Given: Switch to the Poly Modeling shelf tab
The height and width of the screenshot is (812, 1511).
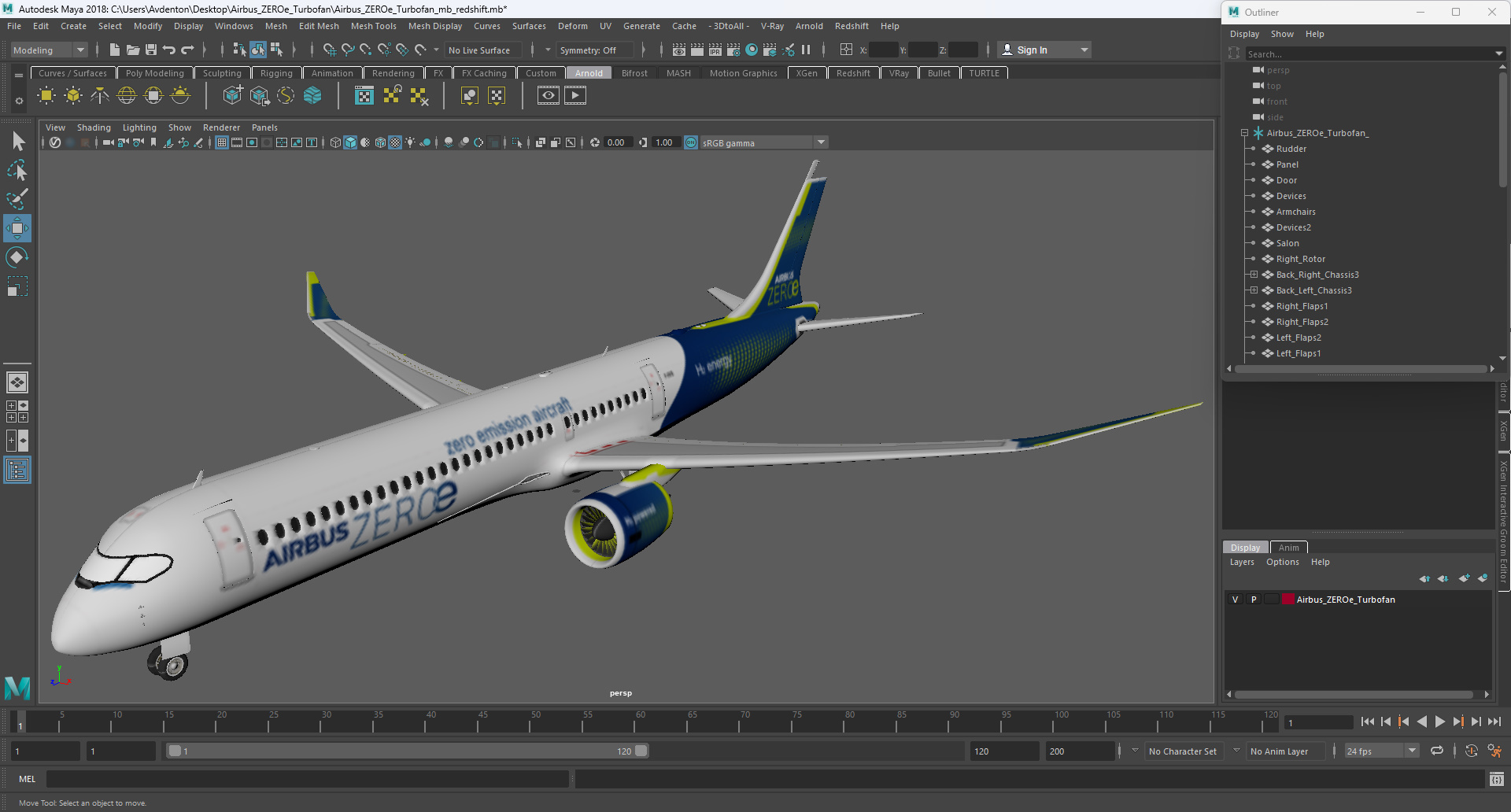Looking at the screenshot, I should [154, 73].
